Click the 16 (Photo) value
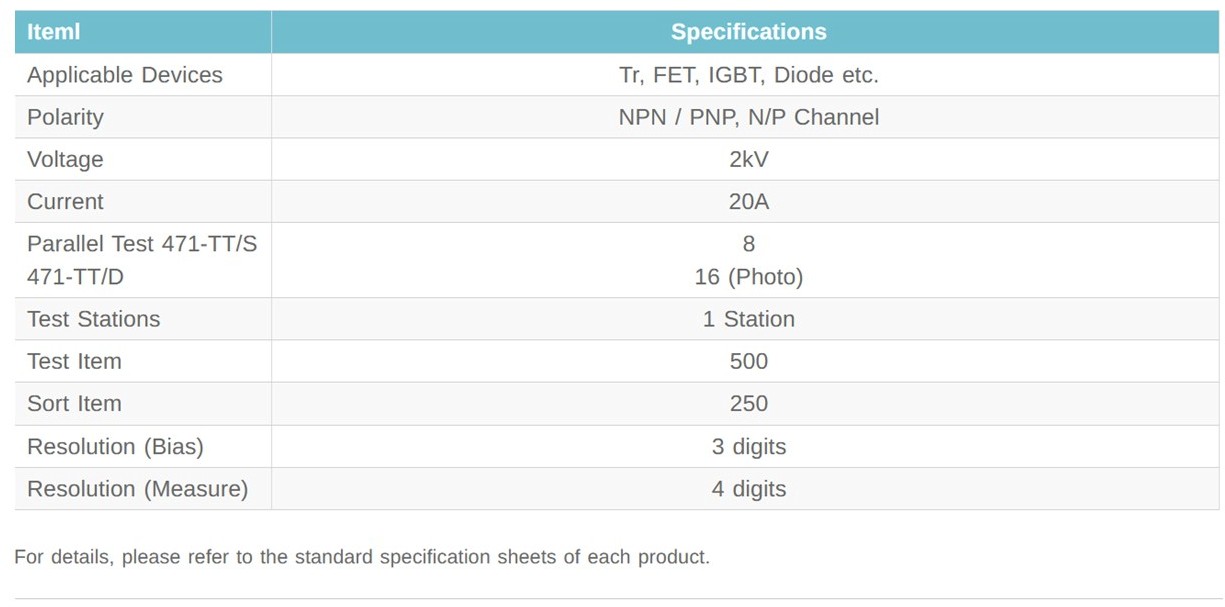The height and width of the screenshot is (607, 1225). coord(748,277)
